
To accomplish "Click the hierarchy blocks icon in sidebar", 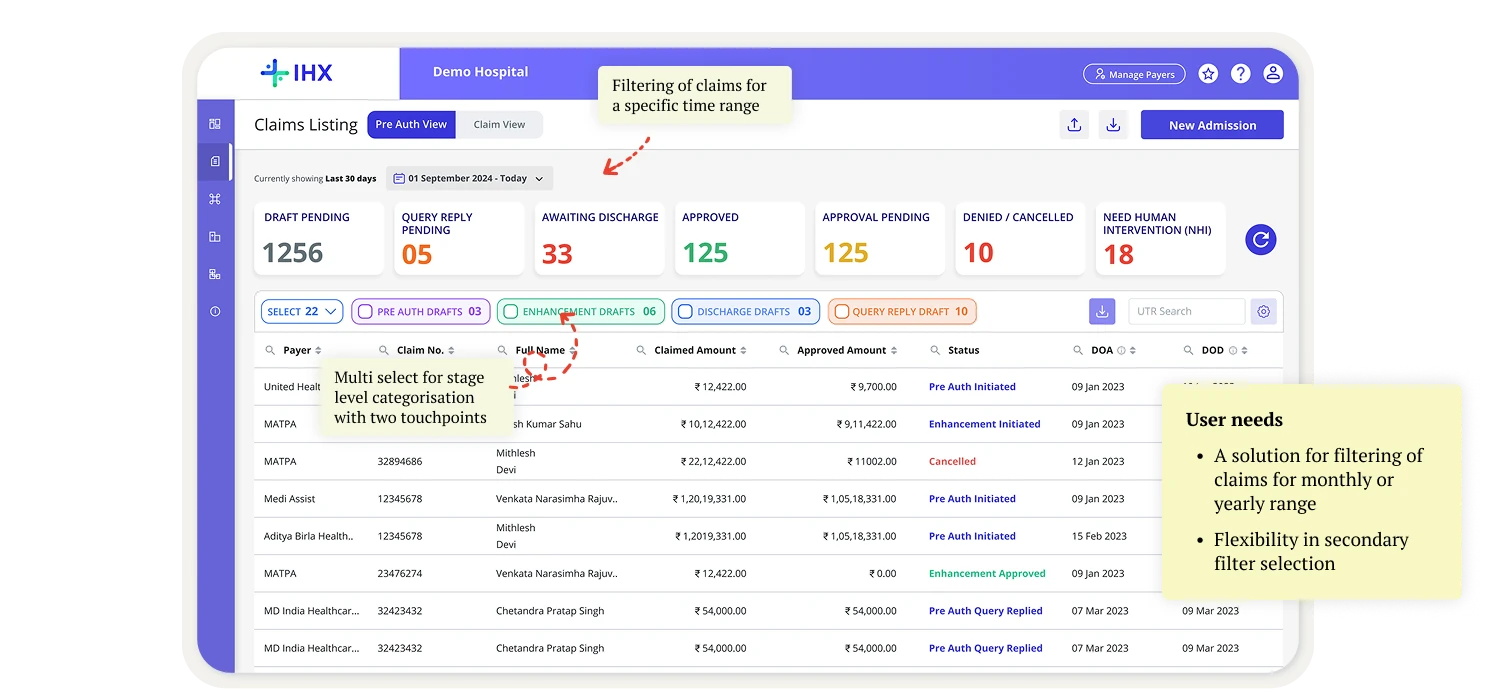I will pos(215,274).
